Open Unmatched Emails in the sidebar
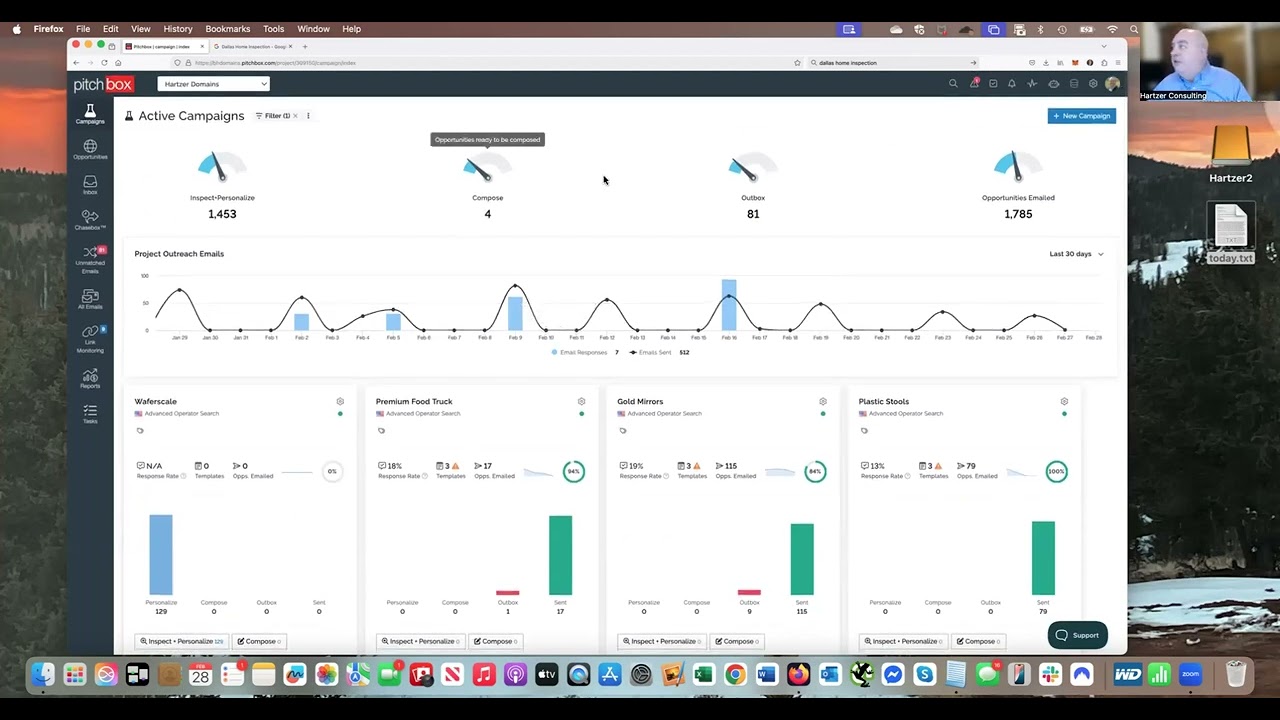 click(90, 260)
